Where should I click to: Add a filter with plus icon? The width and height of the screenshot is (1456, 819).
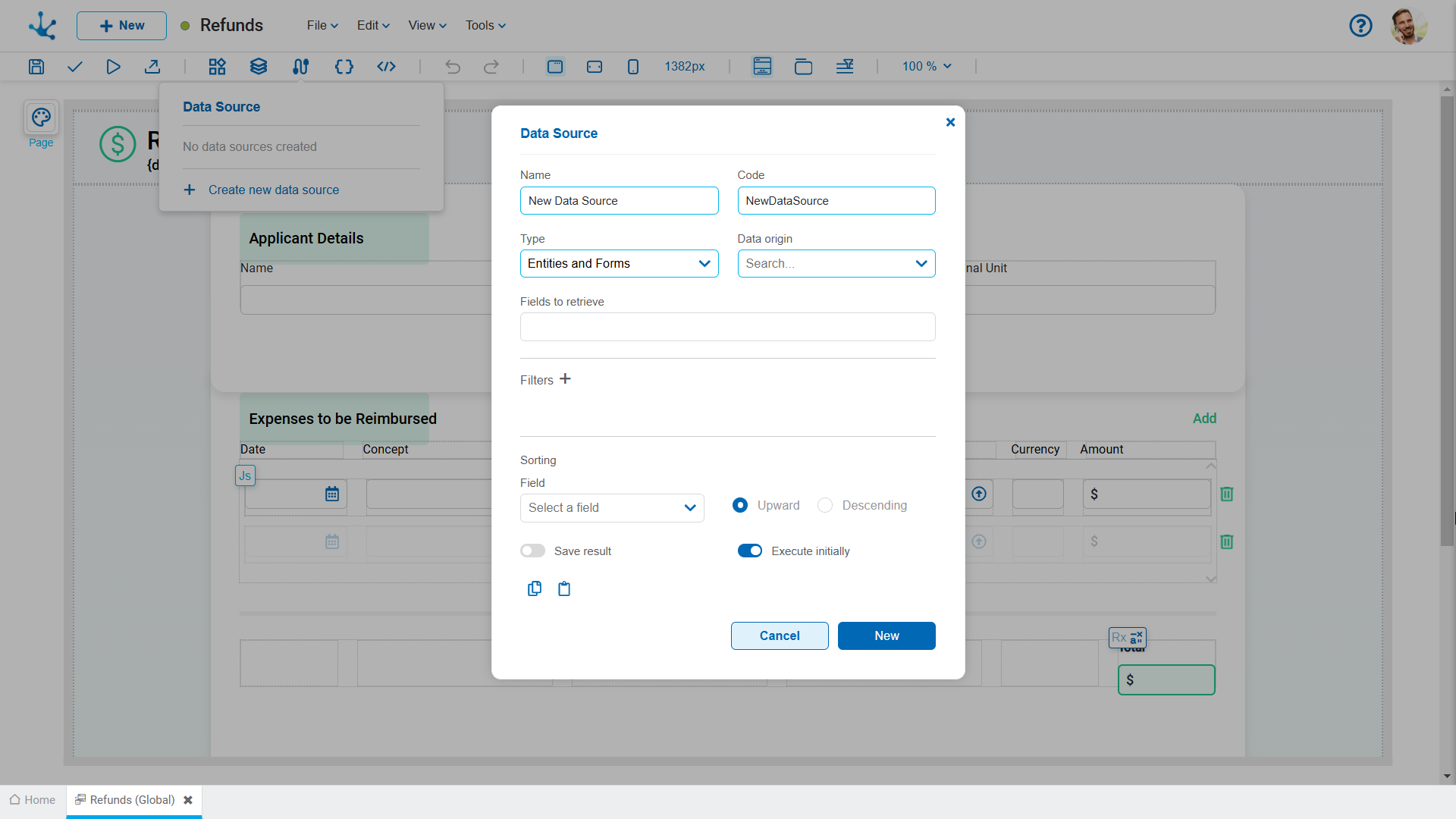pos(565,379)
